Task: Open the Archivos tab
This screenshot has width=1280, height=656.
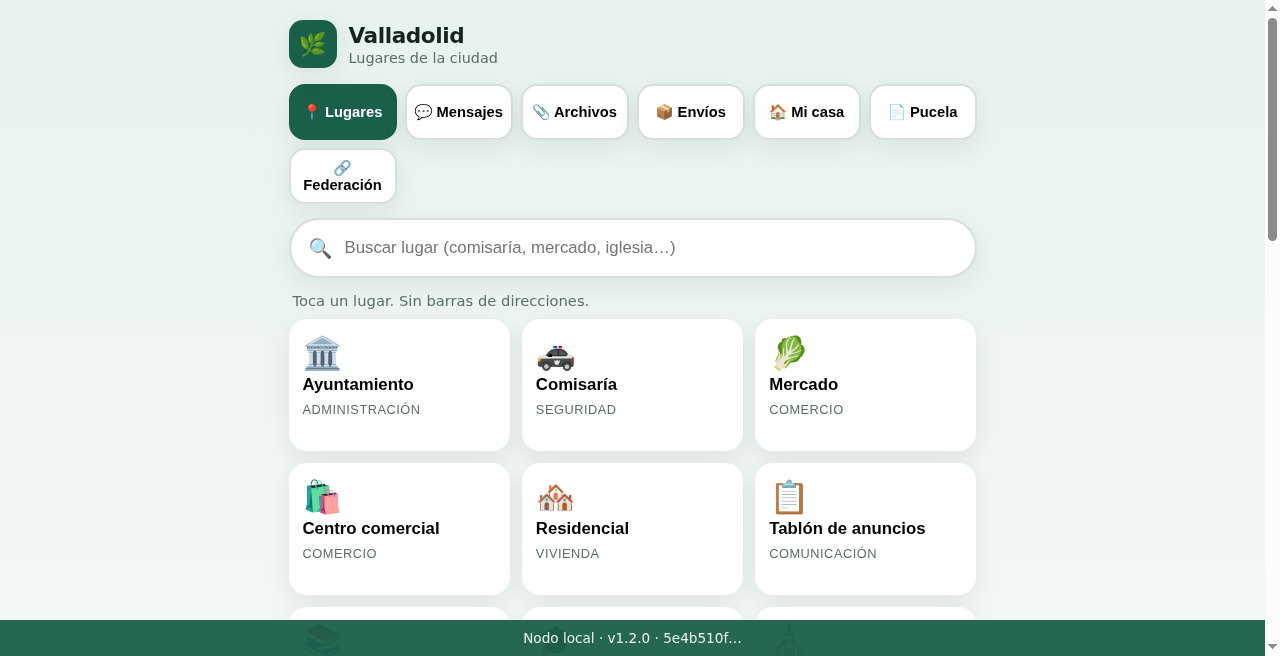Action: [x=575, y=112]
